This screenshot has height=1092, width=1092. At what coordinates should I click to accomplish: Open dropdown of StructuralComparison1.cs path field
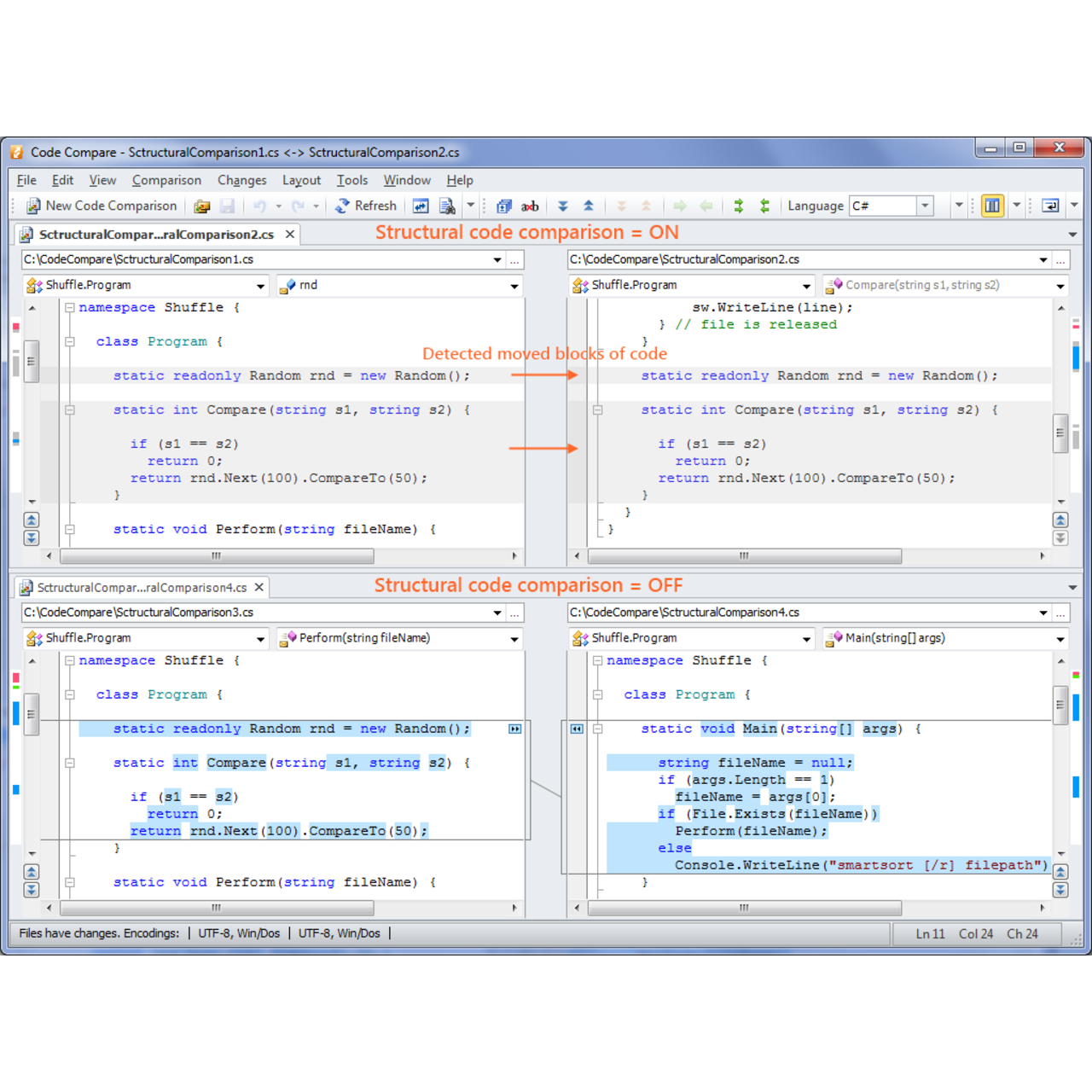[497, 259]
